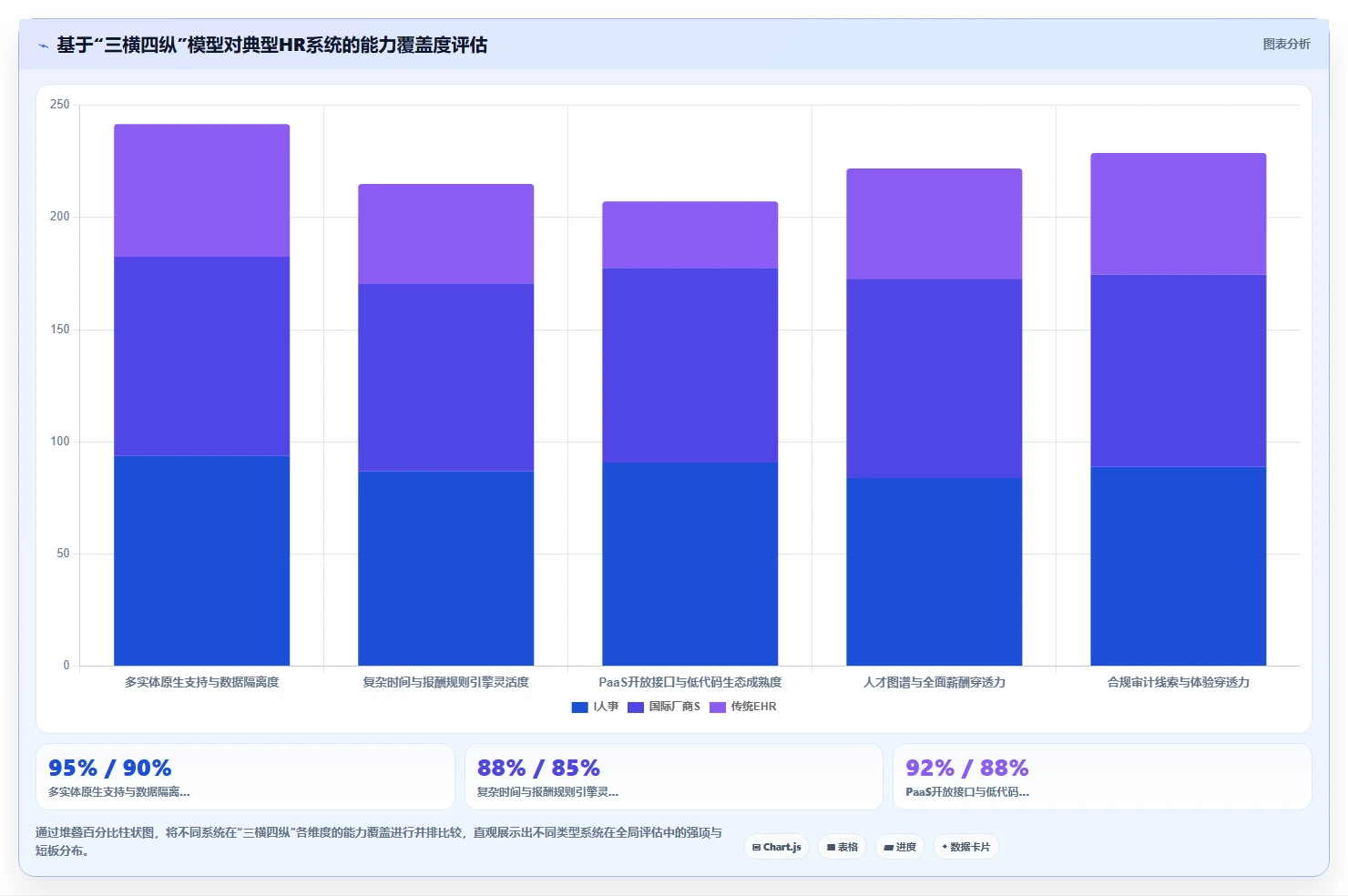The height and width of the screenshot is (896, 1348).
Task: Click the purple 传统EHR segment for PaaS开放接口与低代码生态成熟度
Action: [689, 235]
